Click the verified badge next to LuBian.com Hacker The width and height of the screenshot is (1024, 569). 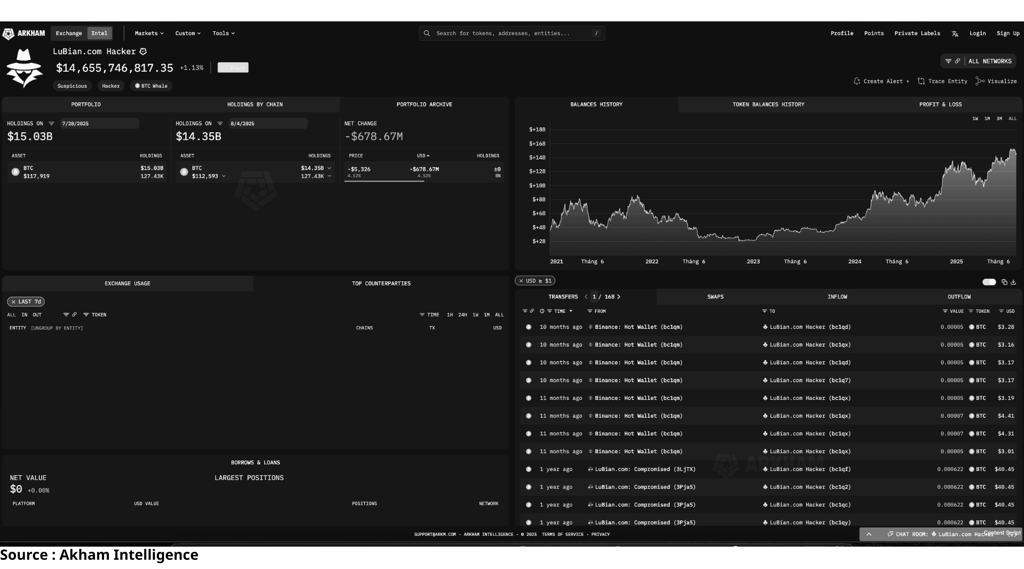pos(143,52)
